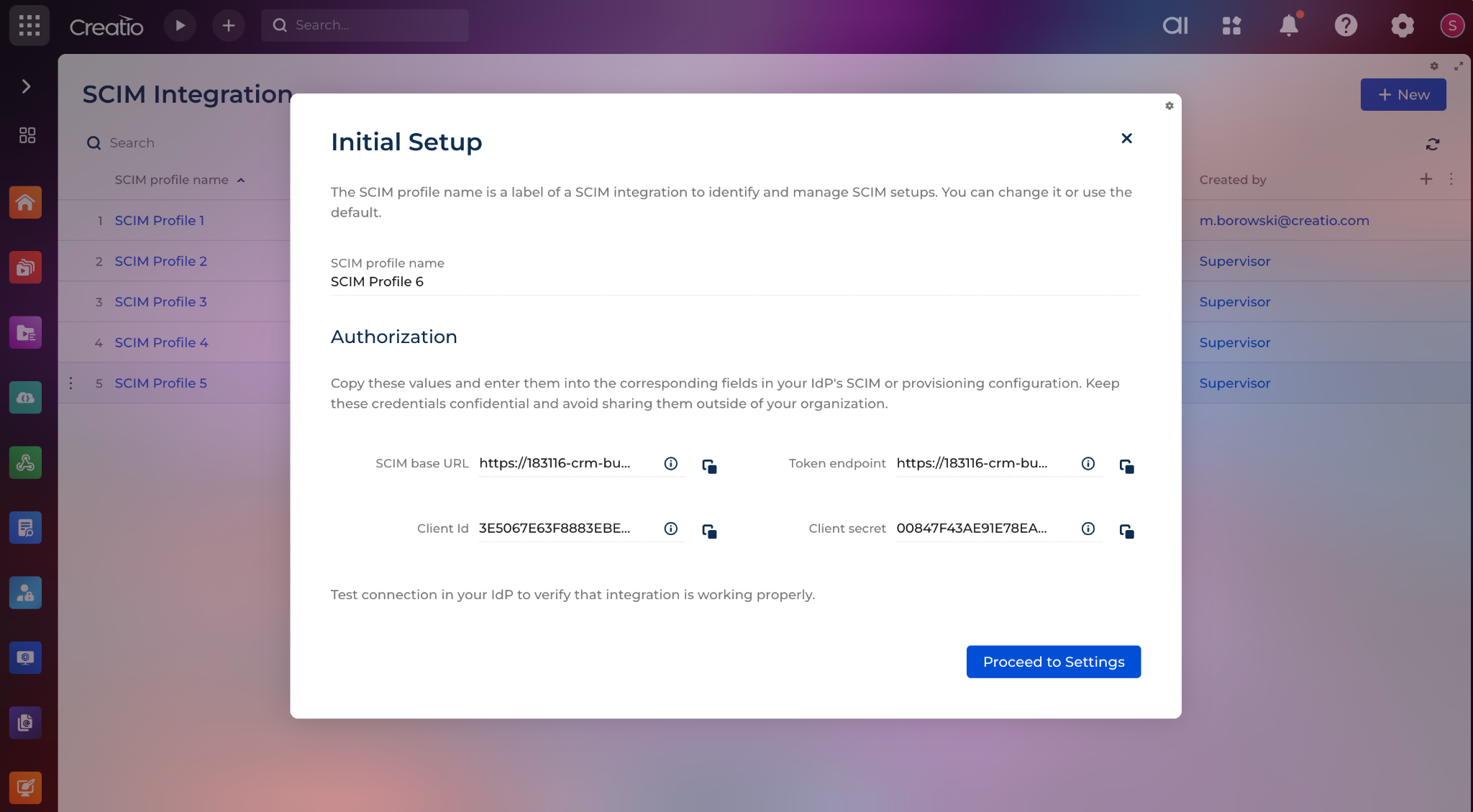Open row options for SCIM Profile 5

(x=70, y=383)
